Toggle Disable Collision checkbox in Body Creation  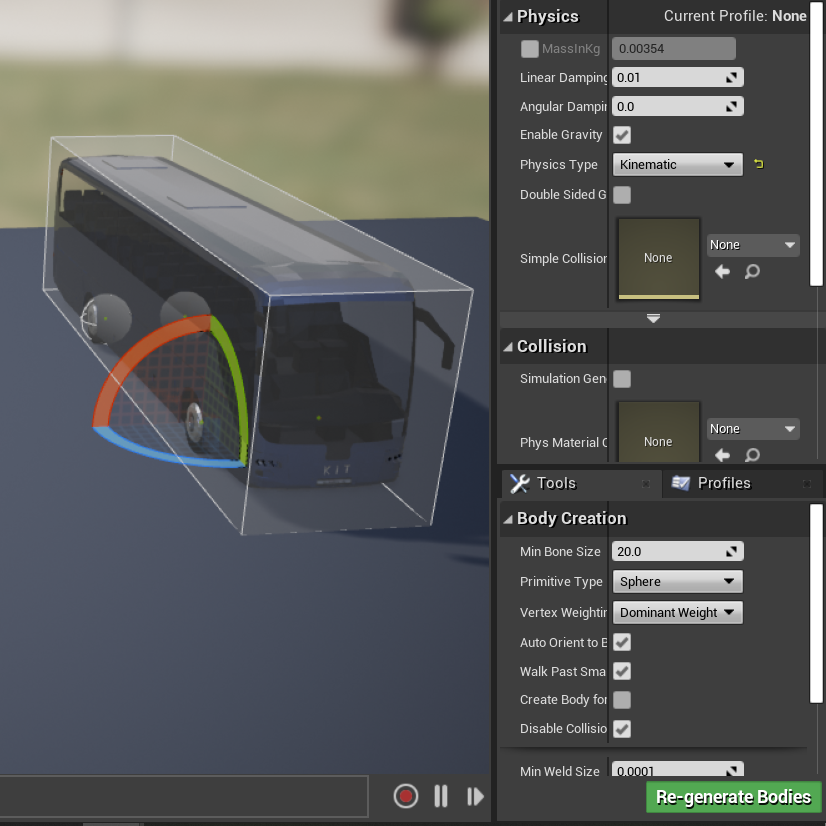tap(622, 729)
